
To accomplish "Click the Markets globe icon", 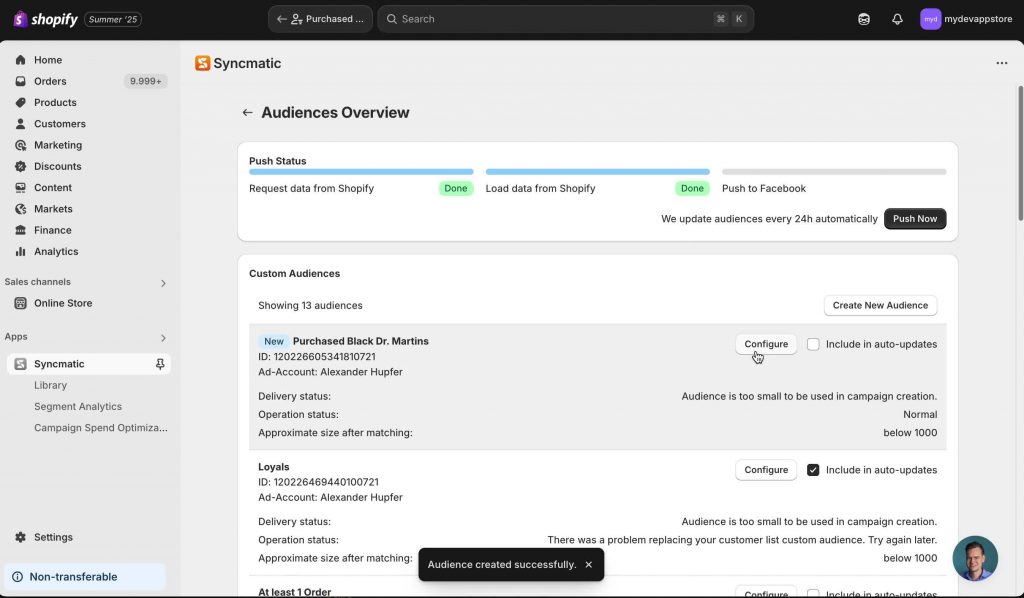I will (x=20, y=209).
